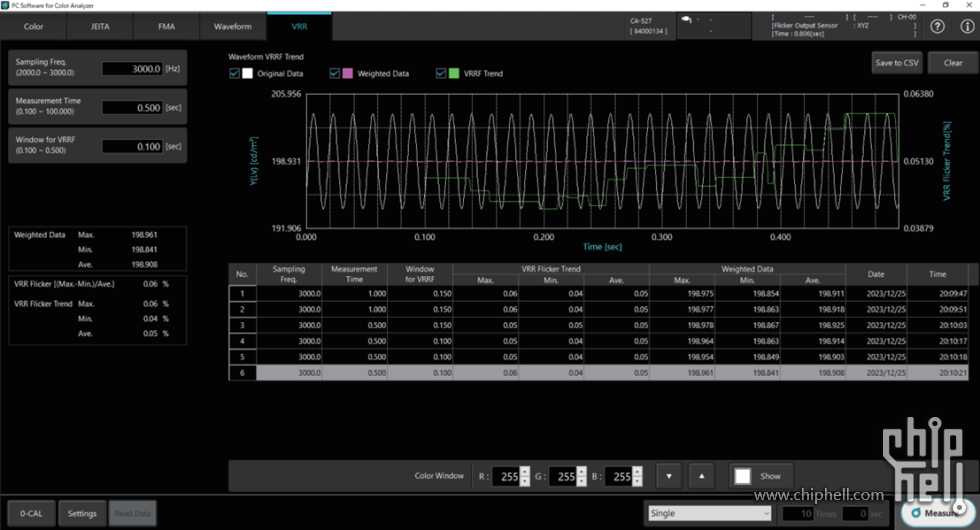The image size is (980, 530).
Task: Switch to the JEITA tab
Action: point(100,26)
